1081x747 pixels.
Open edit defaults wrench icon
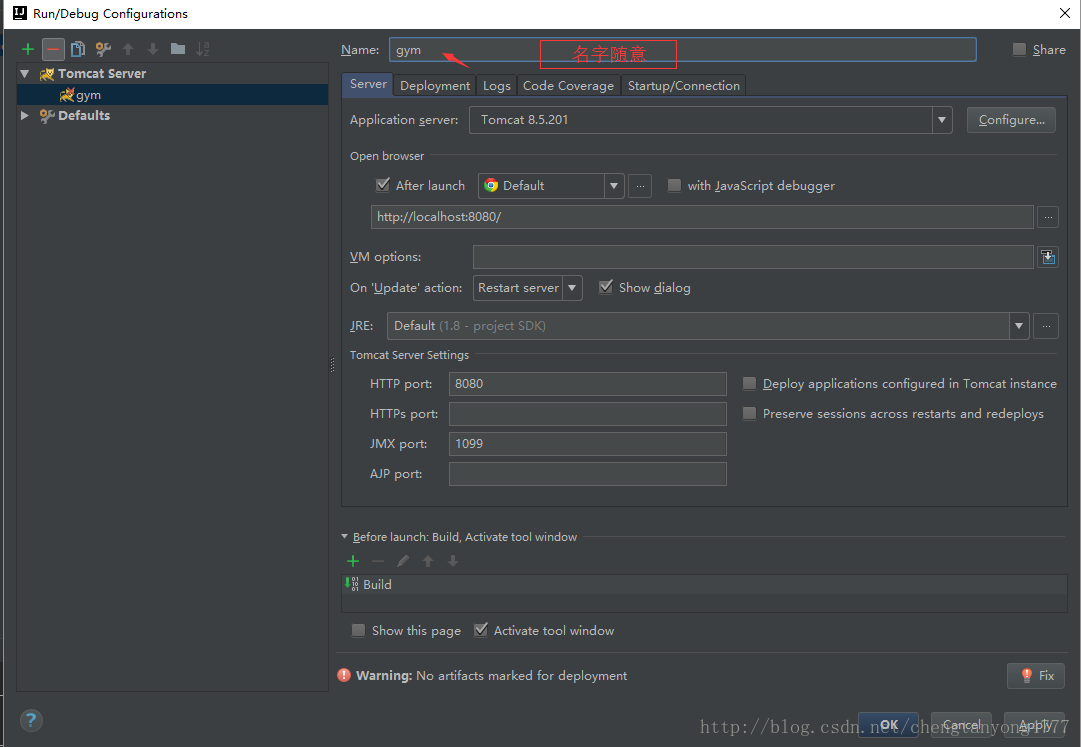pyautogui.click(x=103, y=49)
